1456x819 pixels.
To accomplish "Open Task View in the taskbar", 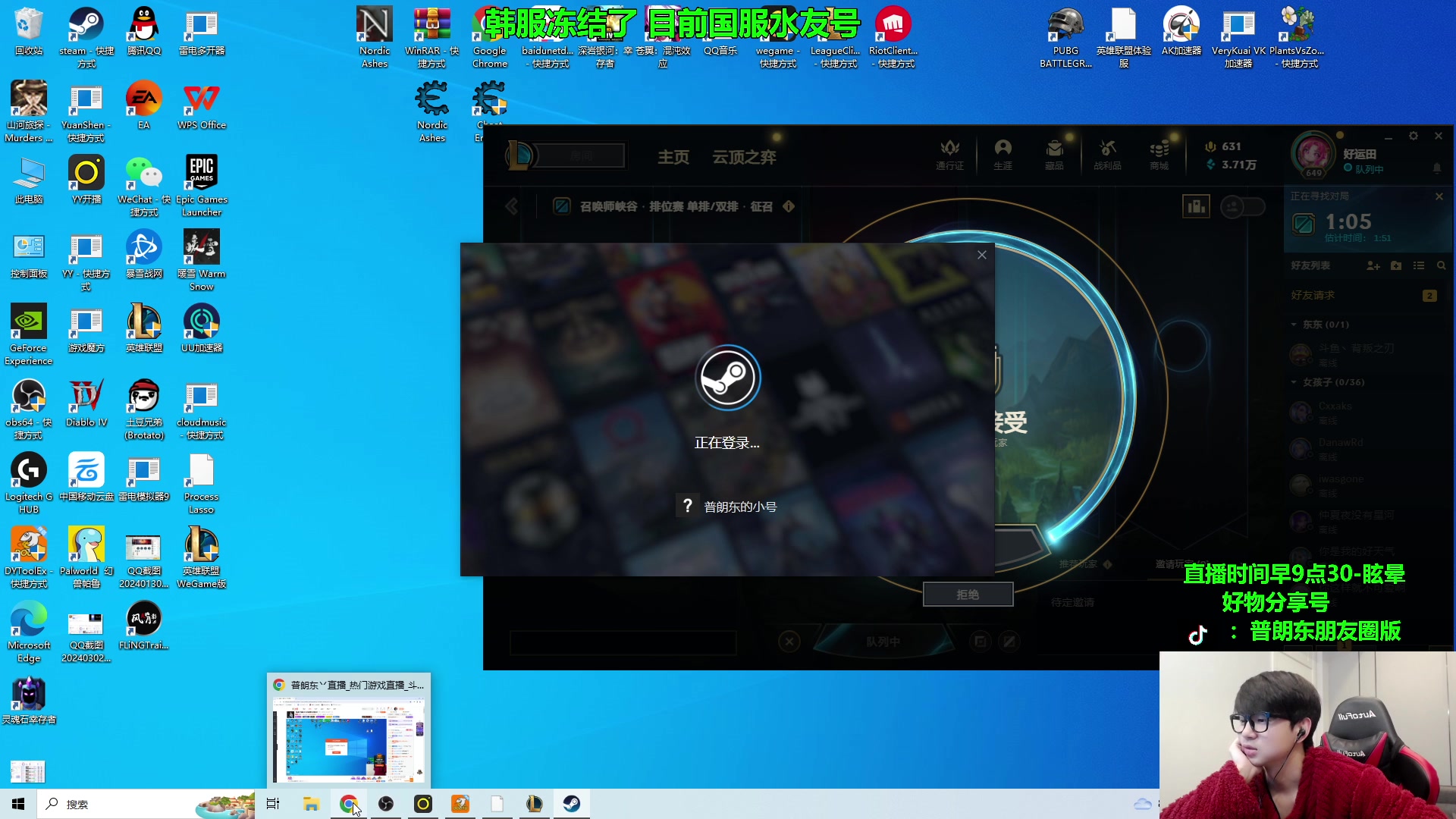I will point(273,804).
